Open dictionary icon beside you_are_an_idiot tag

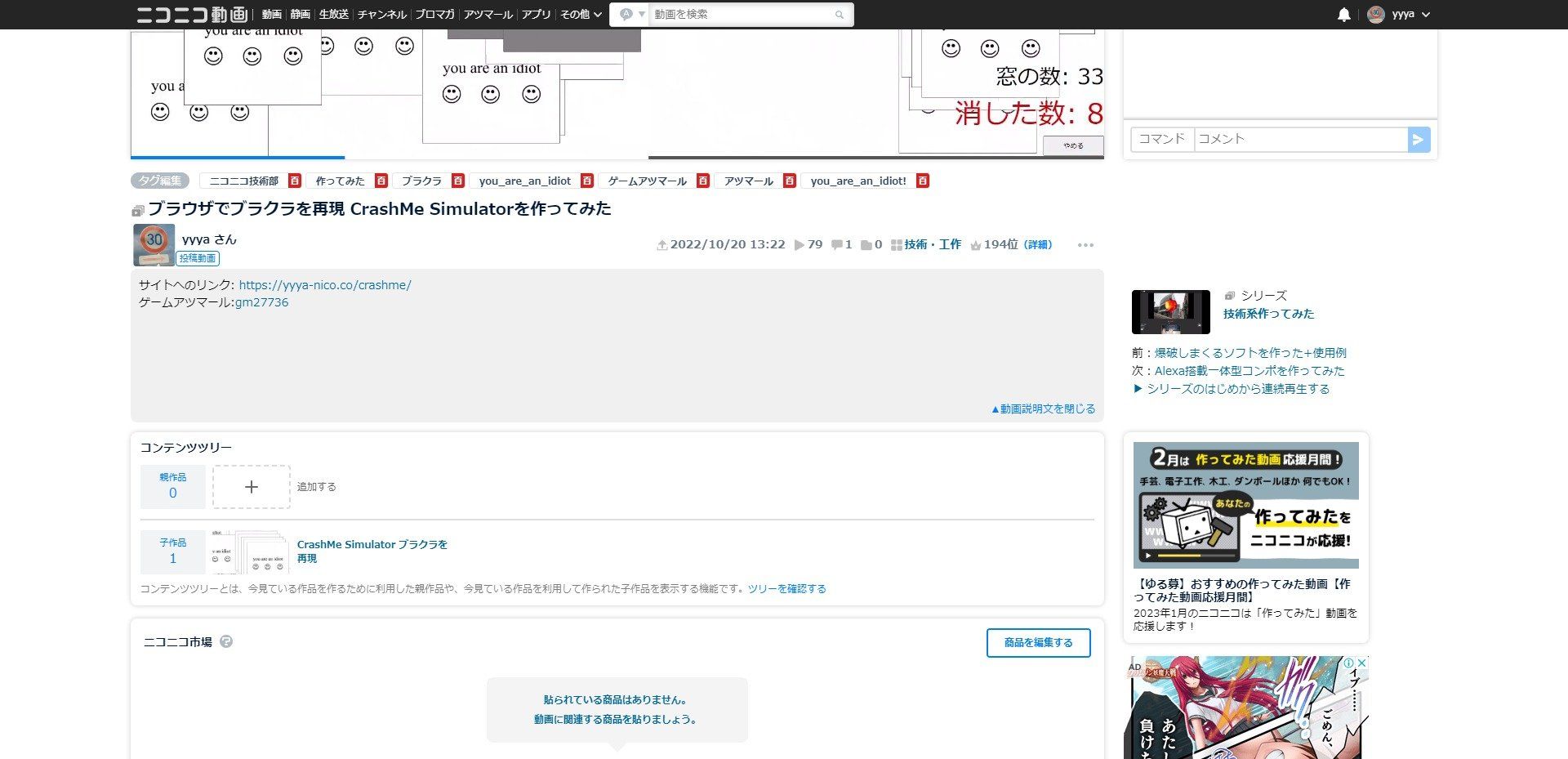(586, 181)
